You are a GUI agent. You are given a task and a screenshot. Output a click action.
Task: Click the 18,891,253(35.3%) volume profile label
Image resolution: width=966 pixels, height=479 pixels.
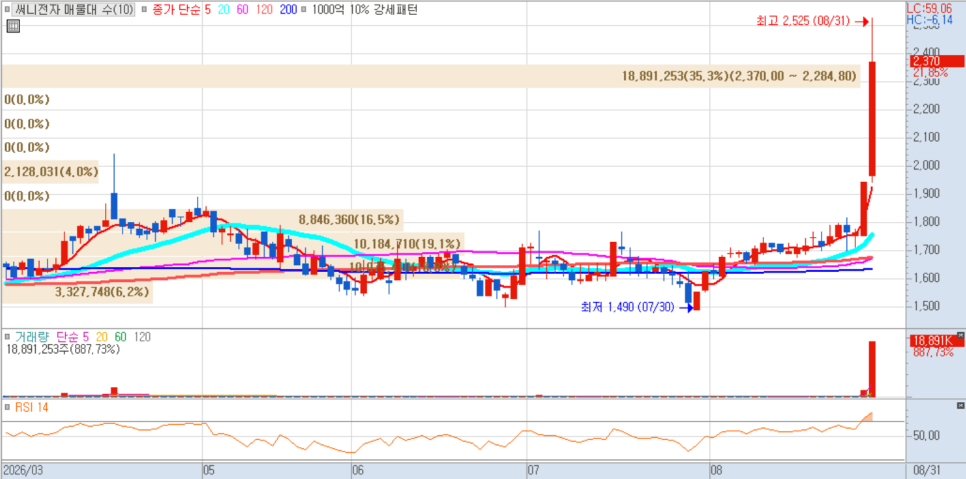click(x=739, y=76)
